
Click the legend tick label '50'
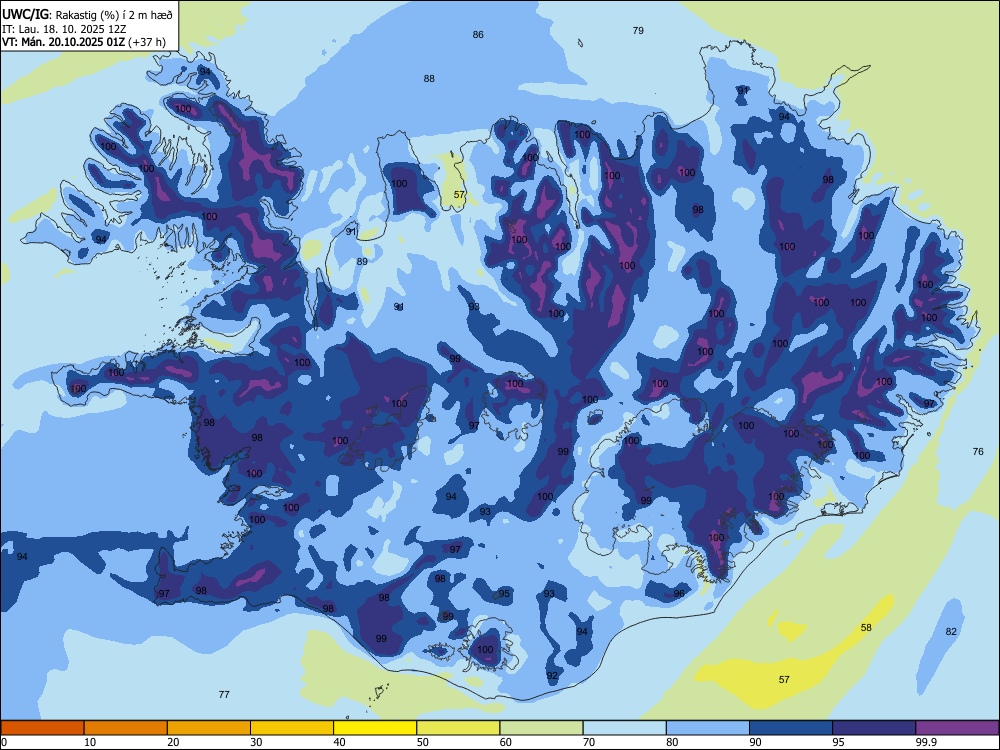(x=423, y=742)
